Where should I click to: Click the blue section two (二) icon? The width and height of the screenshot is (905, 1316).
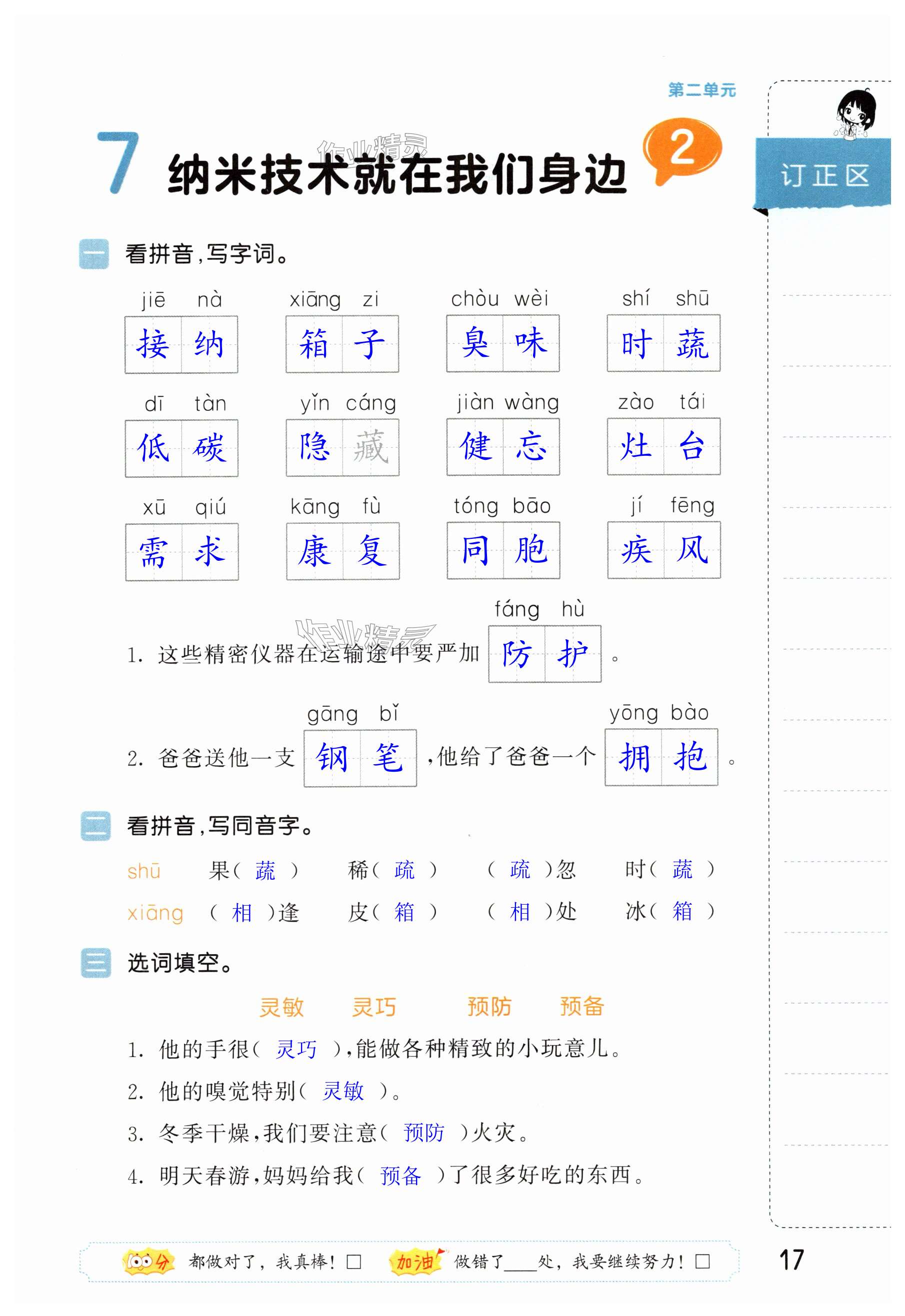[95, 826]
